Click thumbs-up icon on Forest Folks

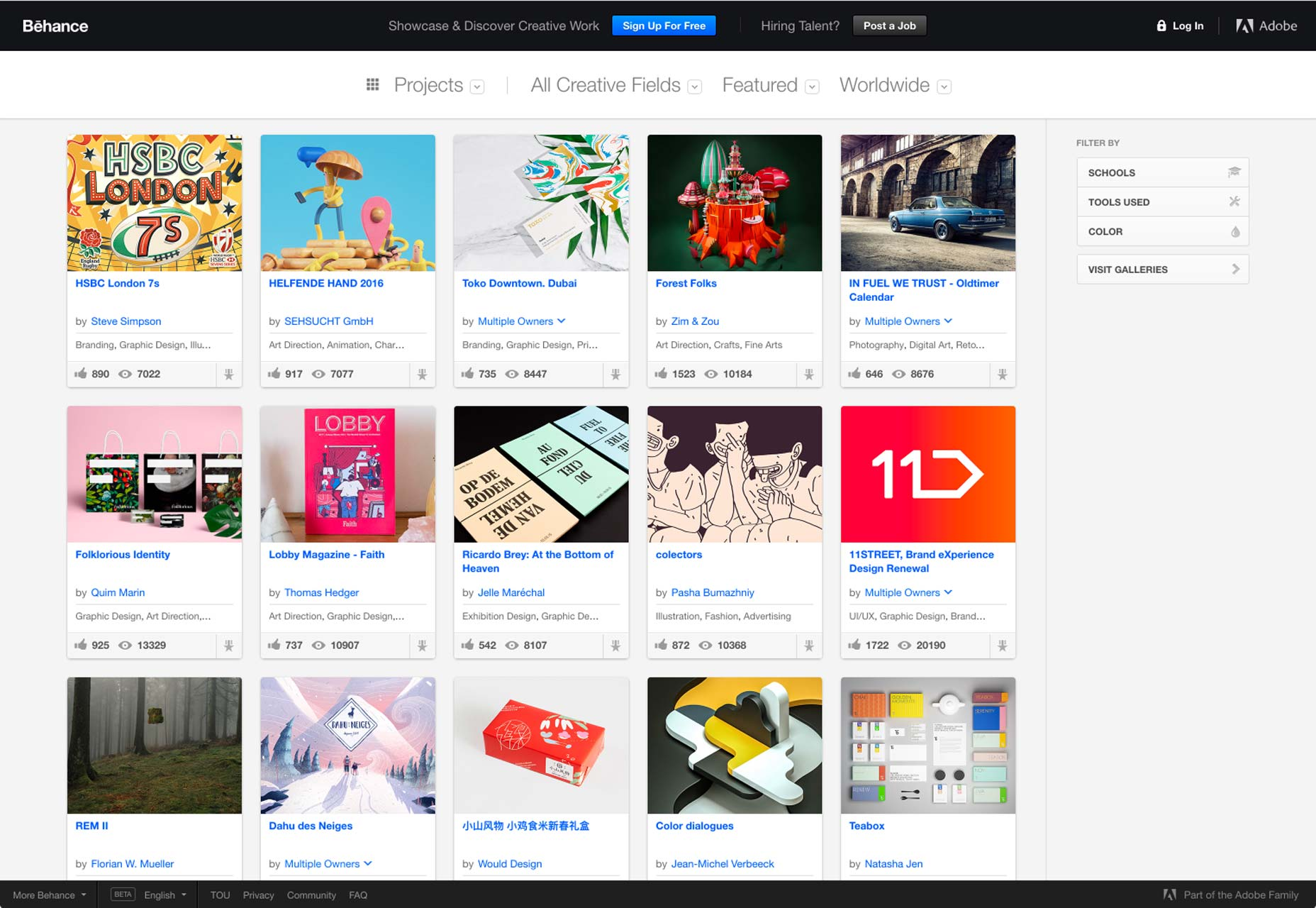(x=661, y=373)
